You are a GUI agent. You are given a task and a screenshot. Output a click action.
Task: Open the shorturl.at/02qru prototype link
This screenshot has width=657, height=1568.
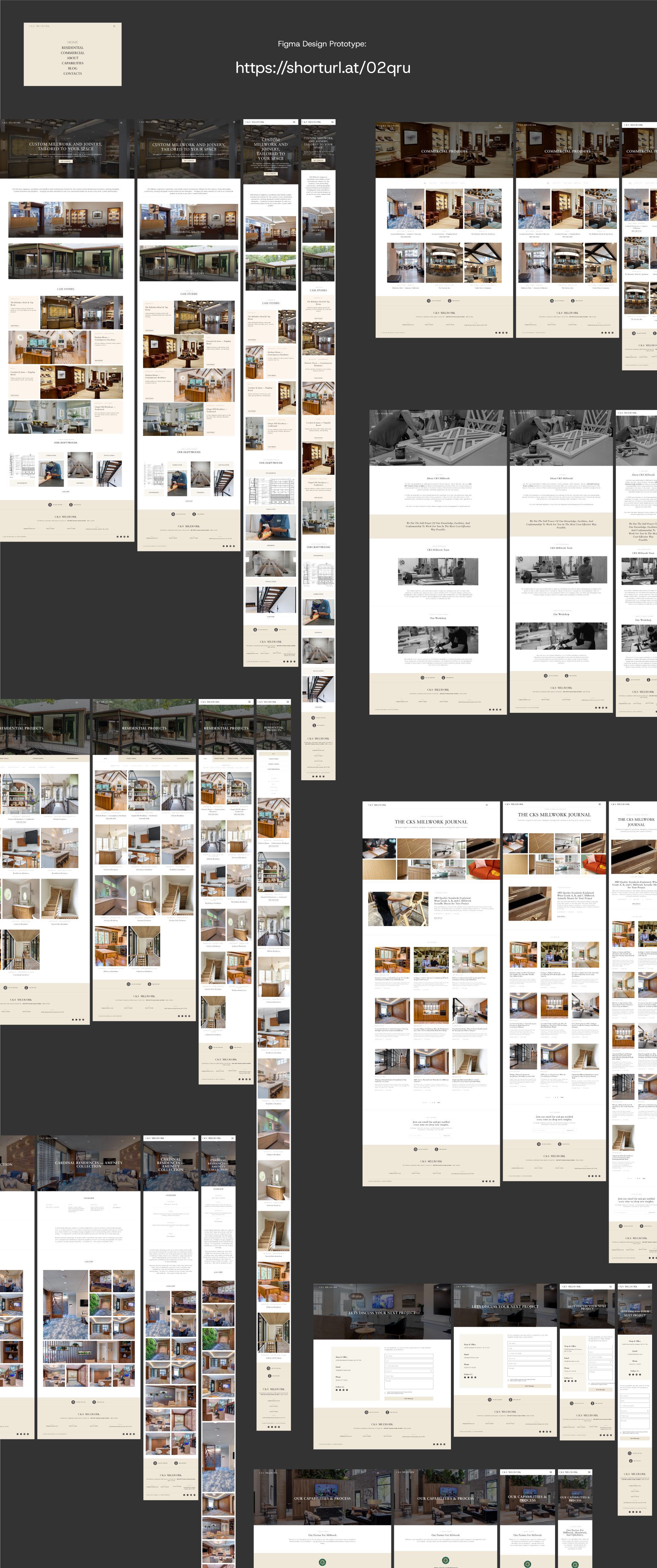click(x=323, y=67)
